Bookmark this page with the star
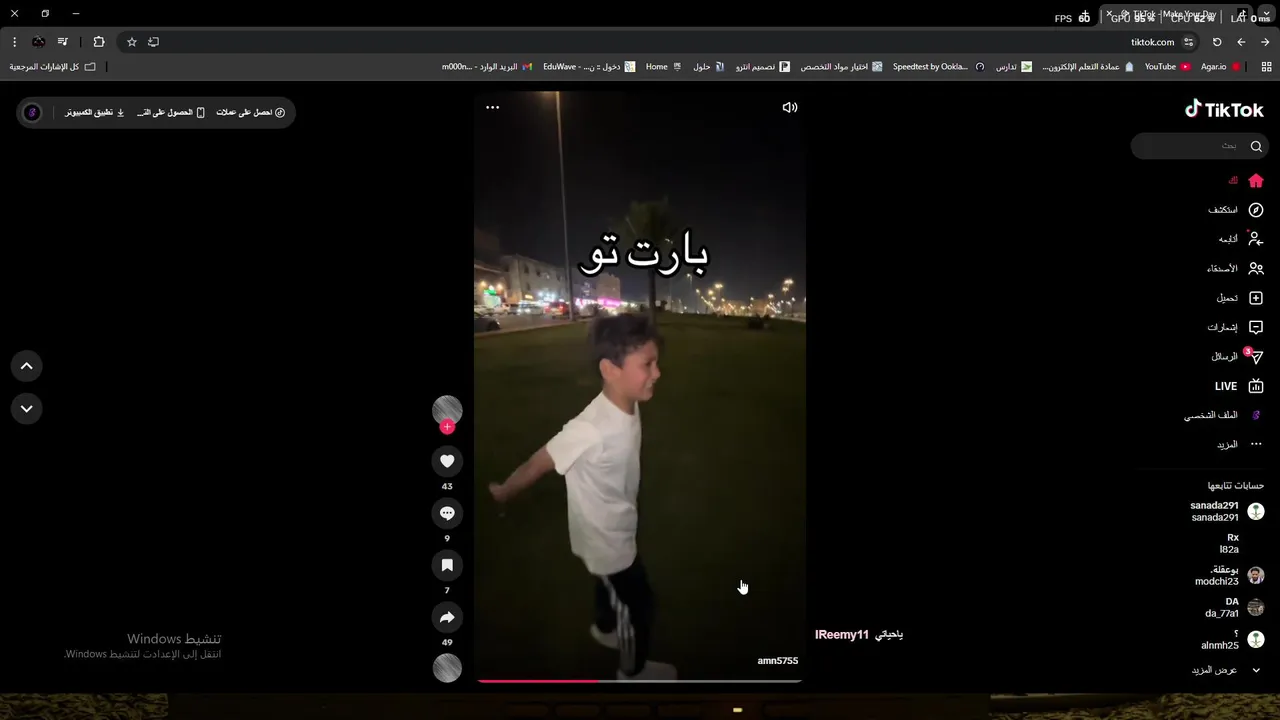1280x720 pixels. tap(131, 42)
